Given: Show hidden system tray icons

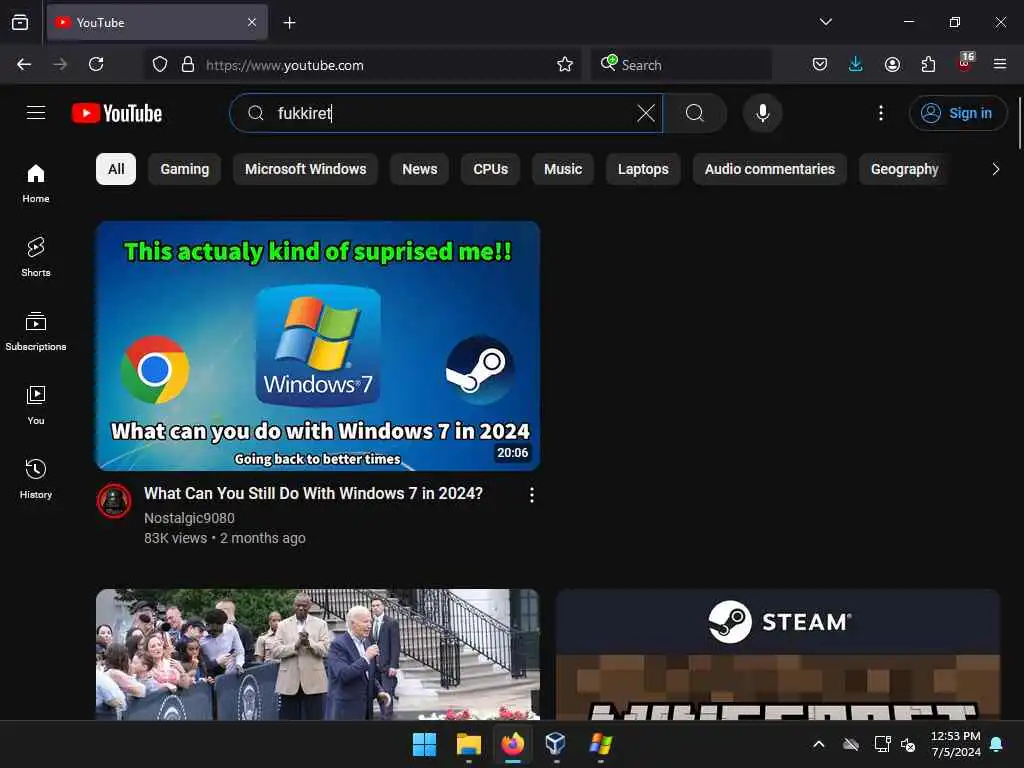Looking at the screenshot, I should click(818, 744).
